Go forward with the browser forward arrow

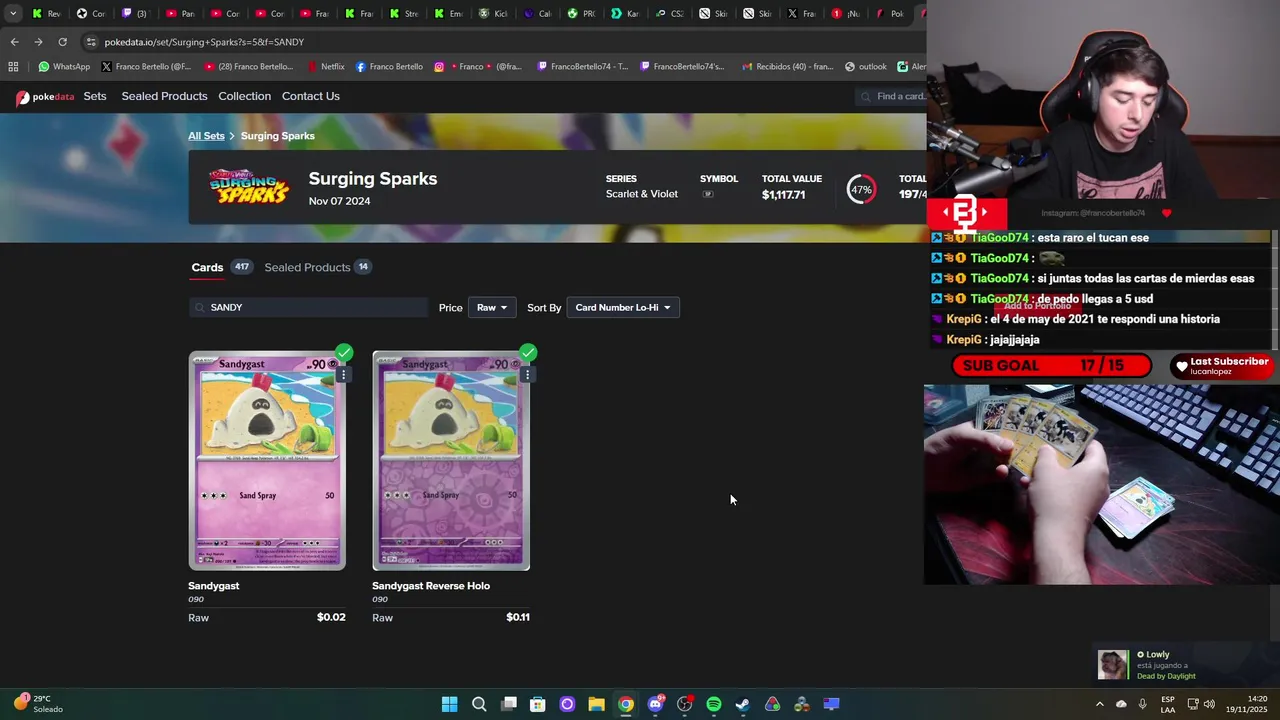pyautogui.click(x=38, y=42)
